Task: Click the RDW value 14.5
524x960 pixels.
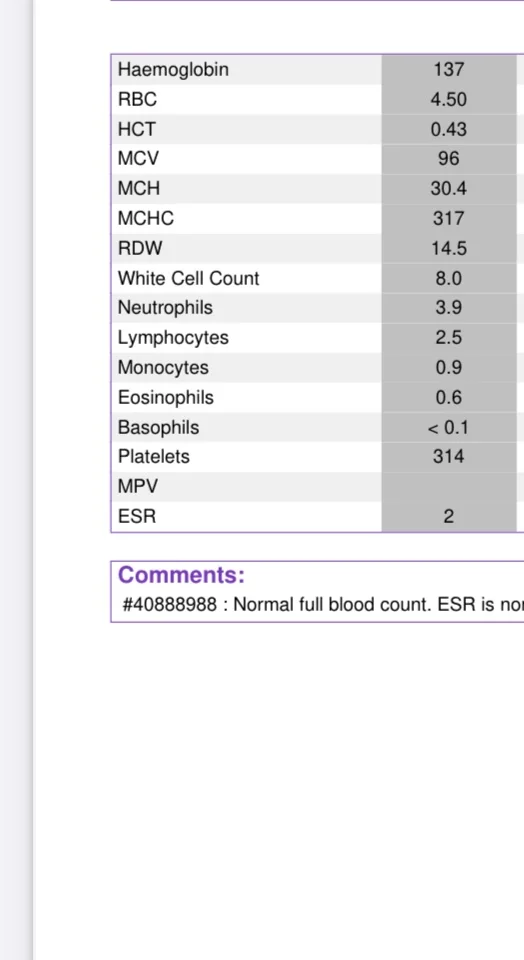Action: (448, 248)
